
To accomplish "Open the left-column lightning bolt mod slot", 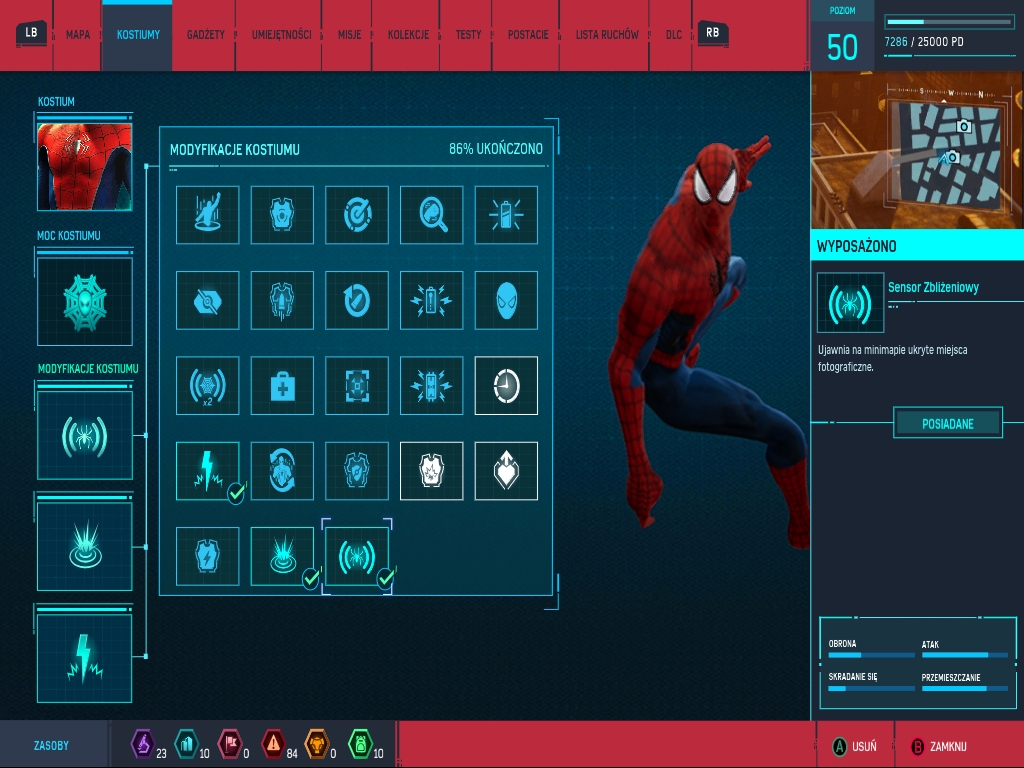I will [85, 658].
